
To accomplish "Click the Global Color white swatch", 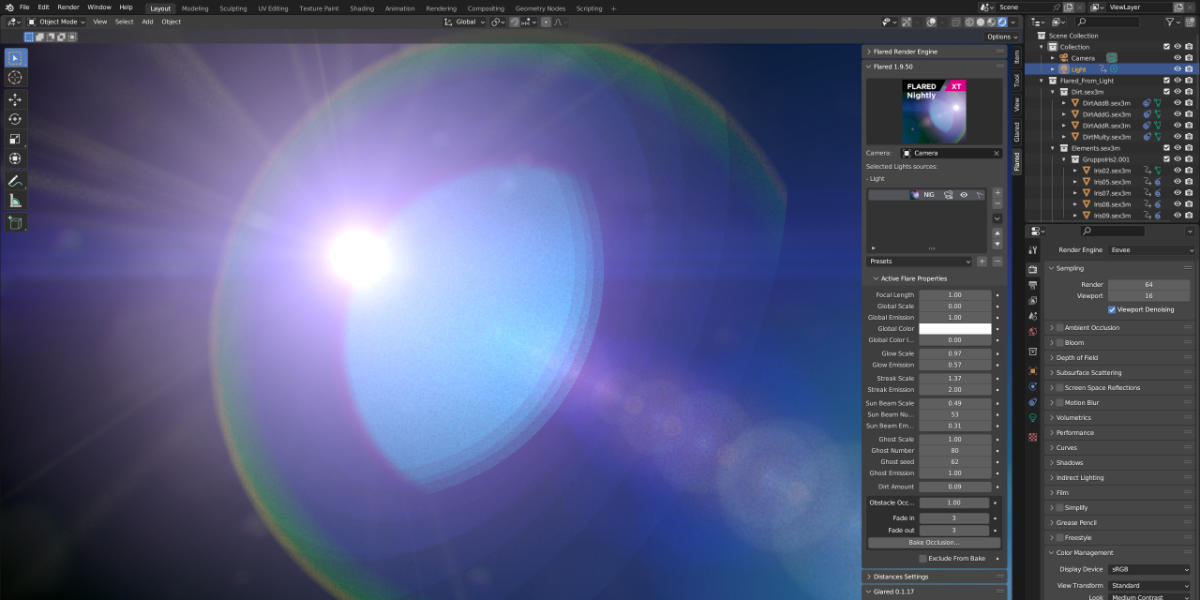I will pyautogui.click(x=955, y=328).
